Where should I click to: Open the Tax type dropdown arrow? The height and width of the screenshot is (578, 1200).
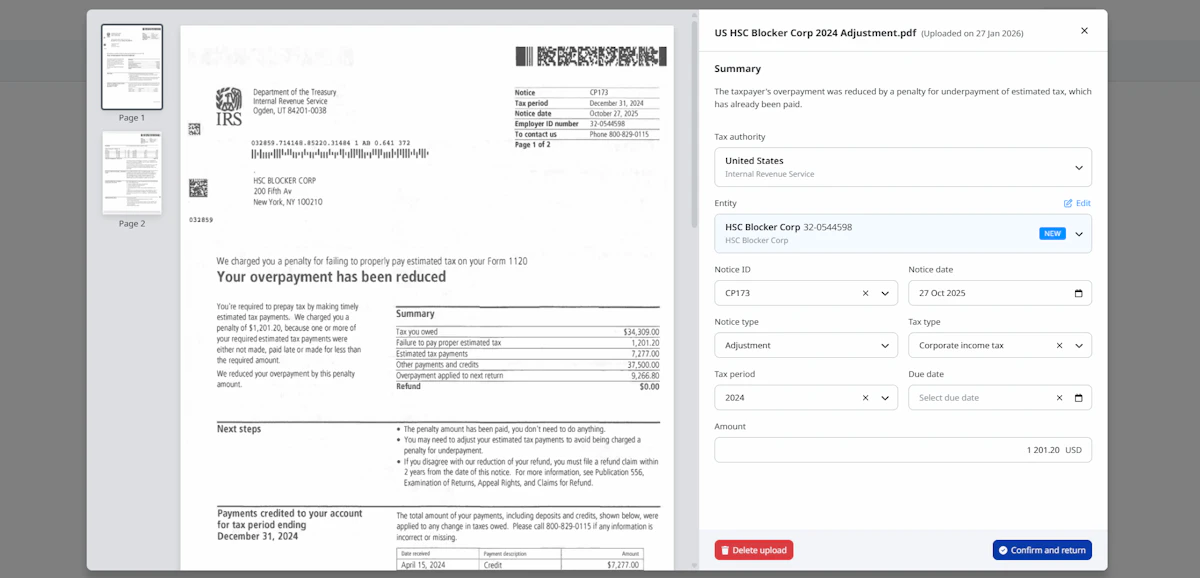pos(1079,345)
